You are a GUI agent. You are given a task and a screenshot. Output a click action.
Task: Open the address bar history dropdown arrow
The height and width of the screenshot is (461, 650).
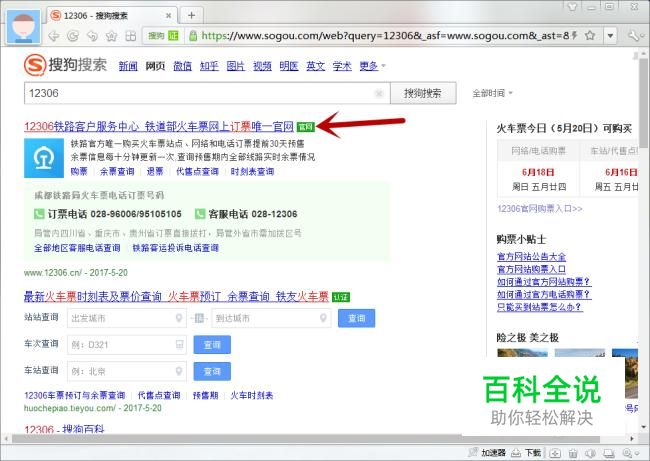coord(610,36)
